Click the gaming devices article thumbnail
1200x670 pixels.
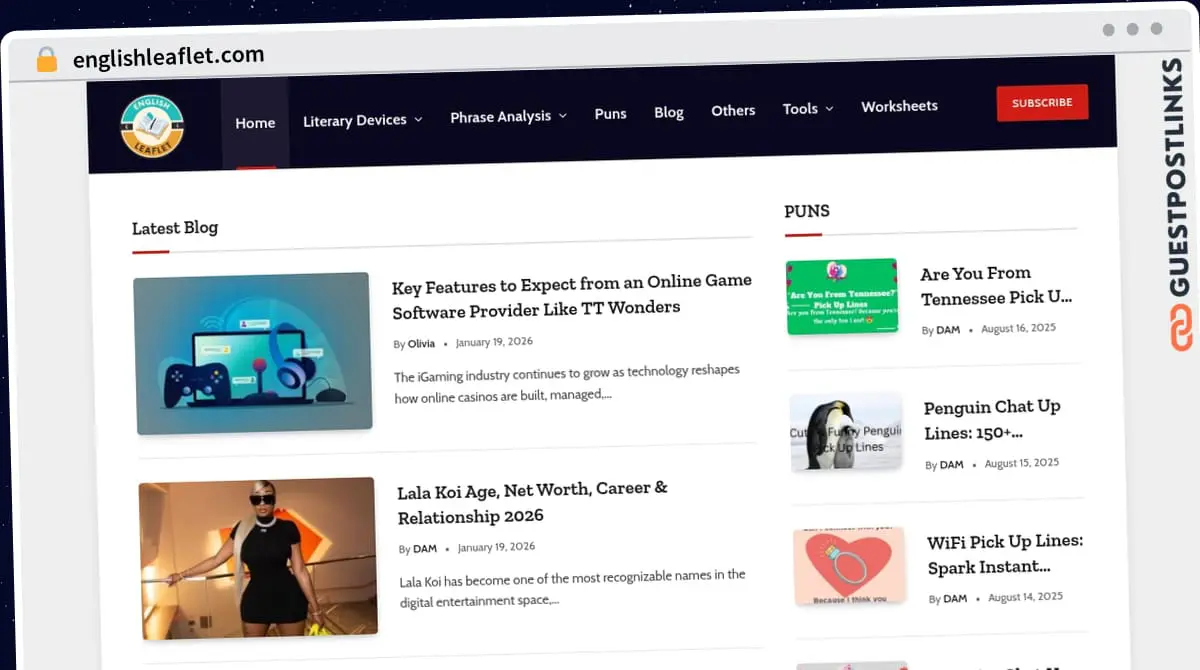(253, 353)
